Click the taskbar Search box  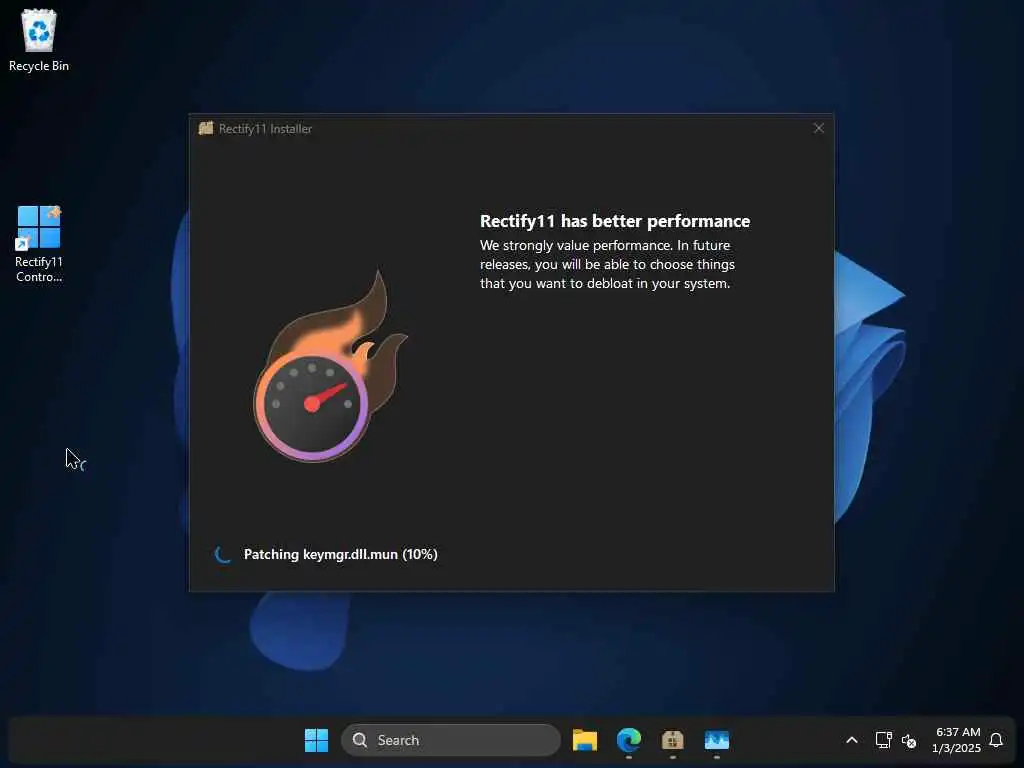tap(451, 740)
